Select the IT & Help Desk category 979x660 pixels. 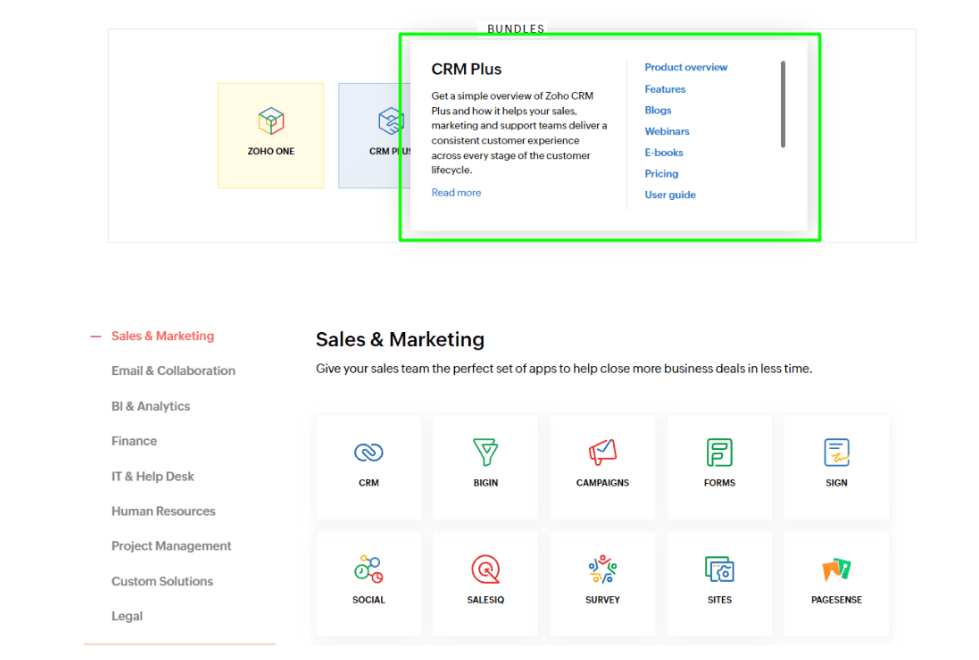pos(152,476)
